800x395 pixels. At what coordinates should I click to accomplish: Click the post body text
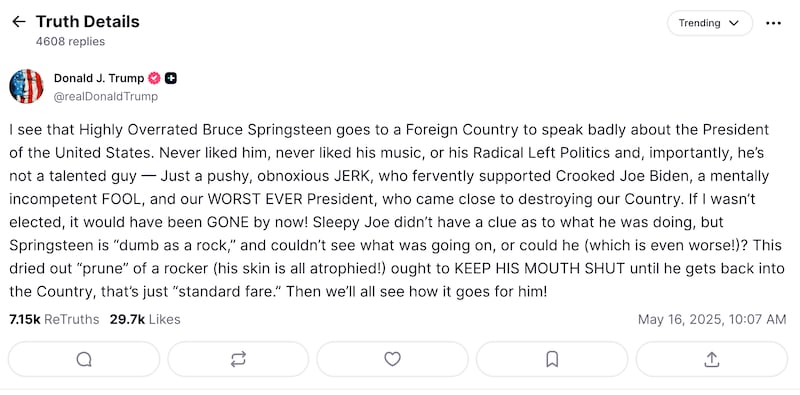[397, 211]
